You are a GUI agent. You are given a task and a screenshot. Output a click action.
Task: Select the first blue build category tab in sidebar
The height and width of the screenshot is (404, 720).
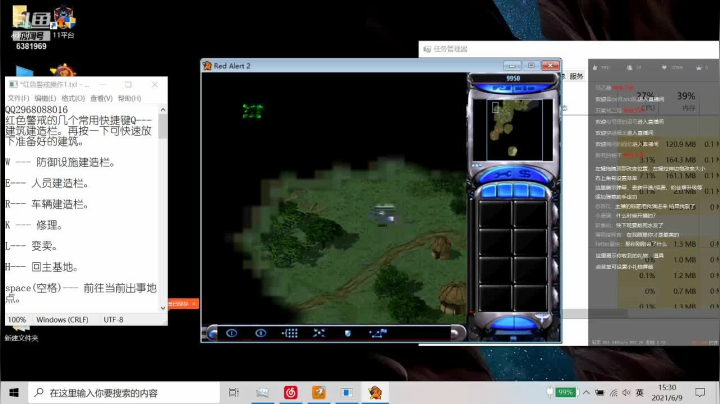489,191
